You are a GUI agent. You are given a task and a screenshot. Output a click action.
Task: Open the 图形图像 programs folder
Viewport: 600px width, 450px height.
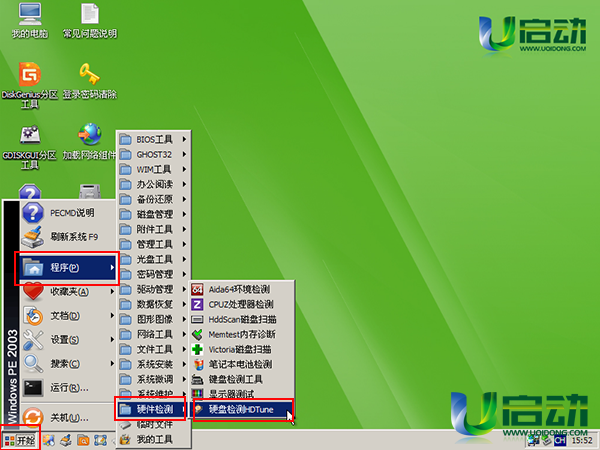tap(153, 319)
